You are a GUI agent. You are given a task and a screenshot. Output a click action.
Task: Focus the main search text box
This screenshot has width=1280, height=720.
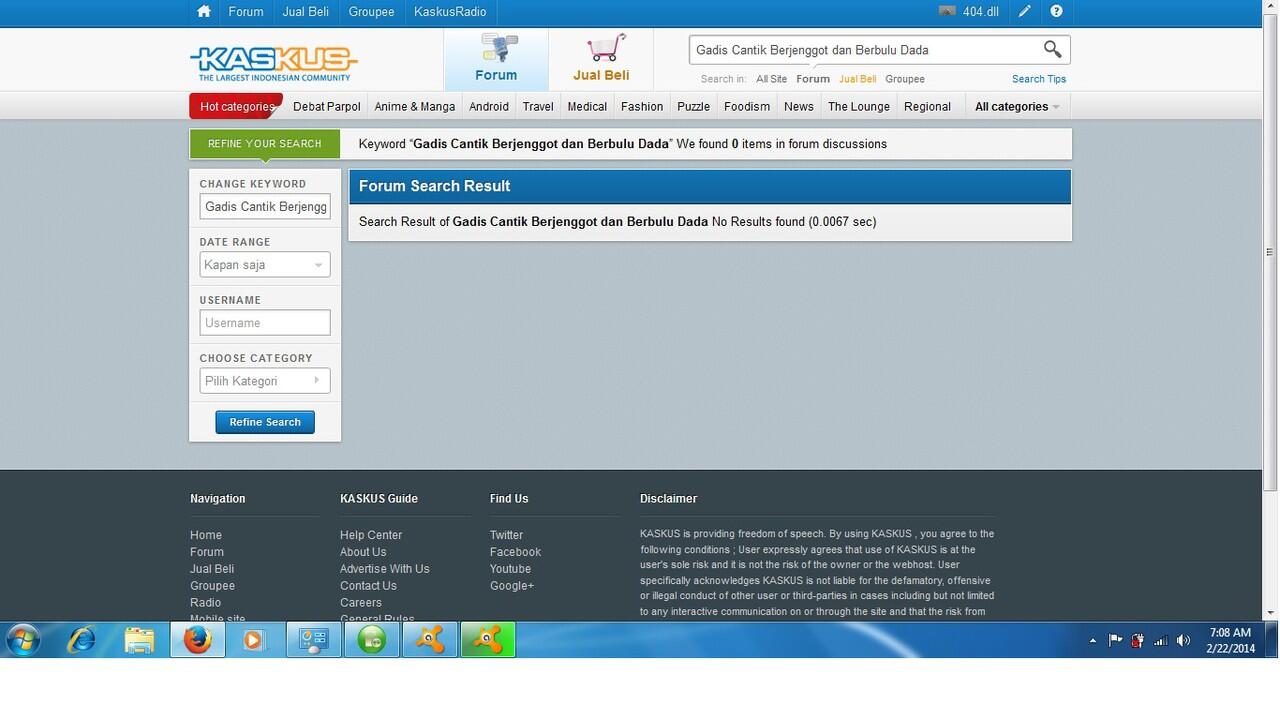[865, 50]
